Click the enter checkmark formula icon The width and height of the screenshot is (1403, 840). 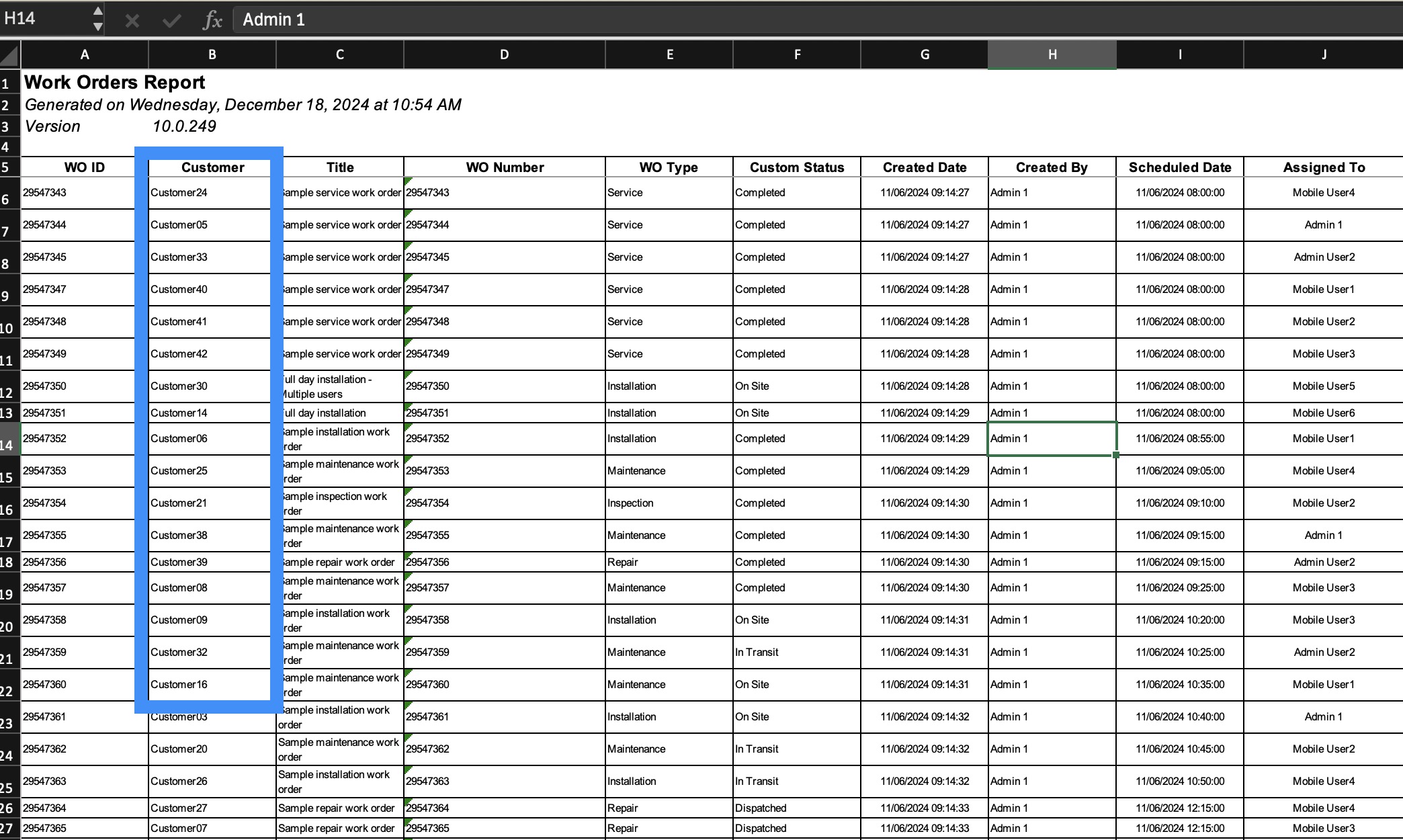(x=171, y=20)
